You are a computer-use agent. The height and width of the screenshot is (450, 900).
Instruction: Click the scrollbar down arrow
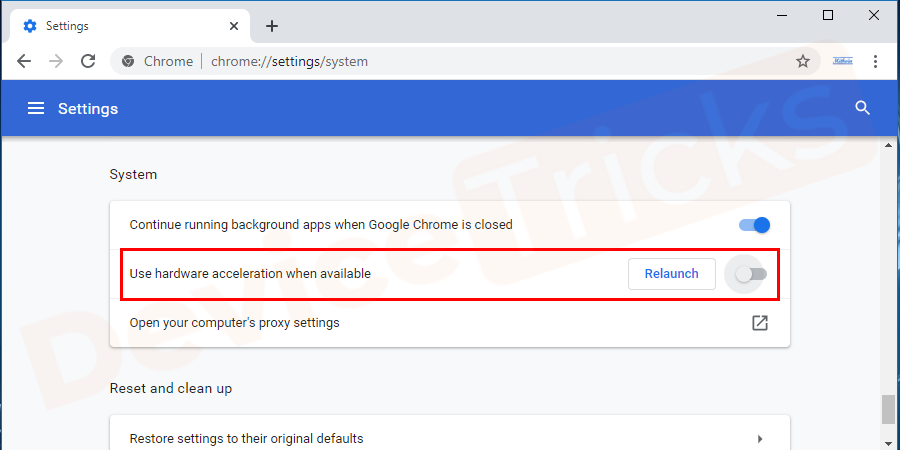[889, 440]
